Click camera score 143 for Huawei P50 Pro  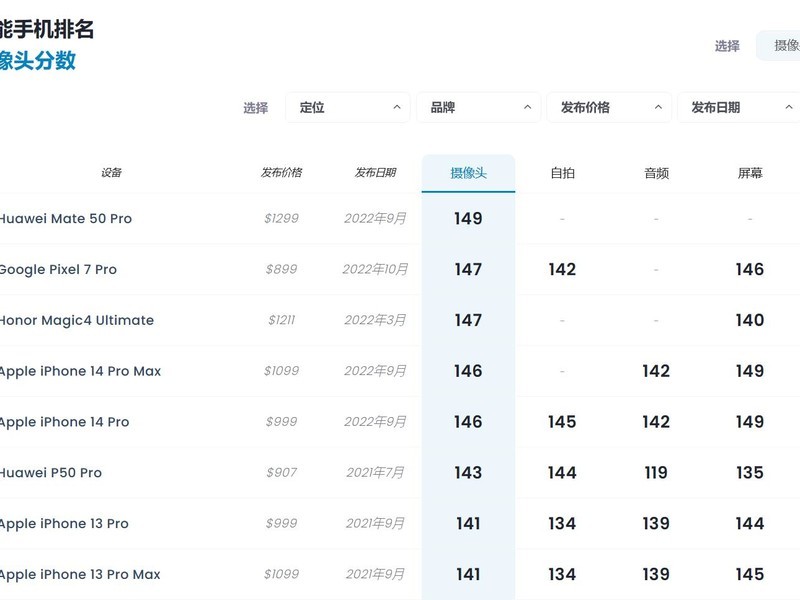468,473
